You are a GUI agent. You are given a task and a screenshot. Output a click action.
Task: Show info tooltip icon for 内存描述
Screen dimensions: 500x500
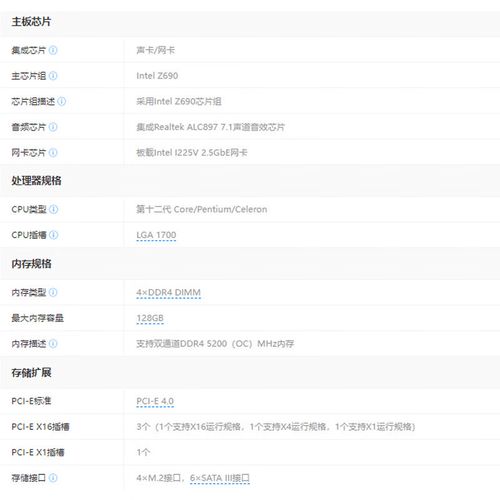pyautogui.click(x=53, y=344)
